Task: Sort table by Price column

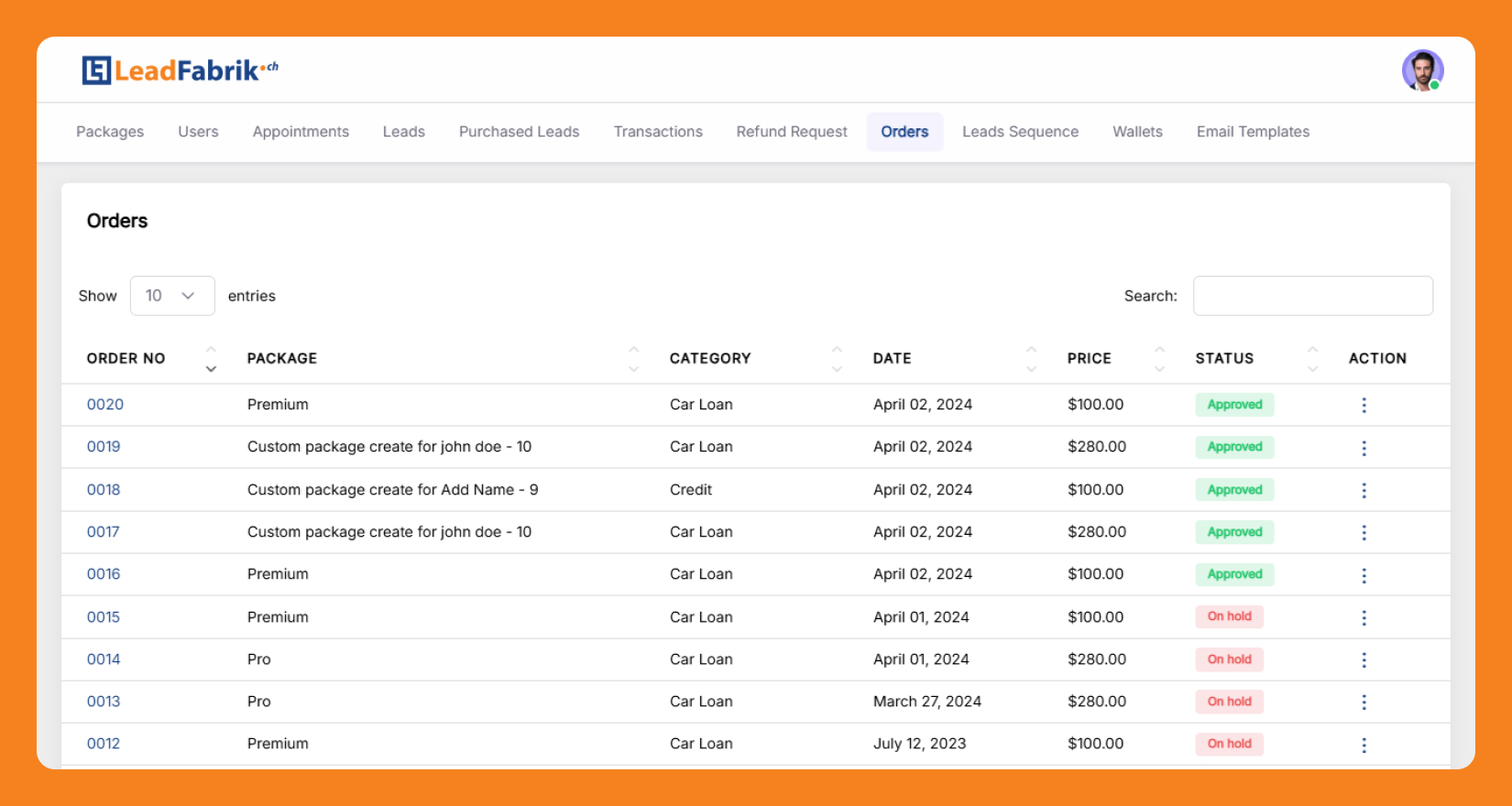Action: pos(1159,359)
